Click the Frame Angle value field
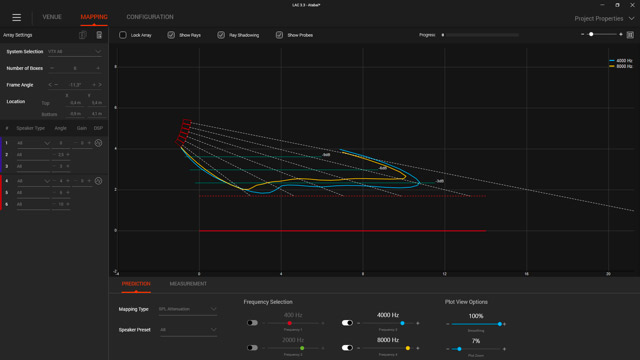 coord(75,85)
